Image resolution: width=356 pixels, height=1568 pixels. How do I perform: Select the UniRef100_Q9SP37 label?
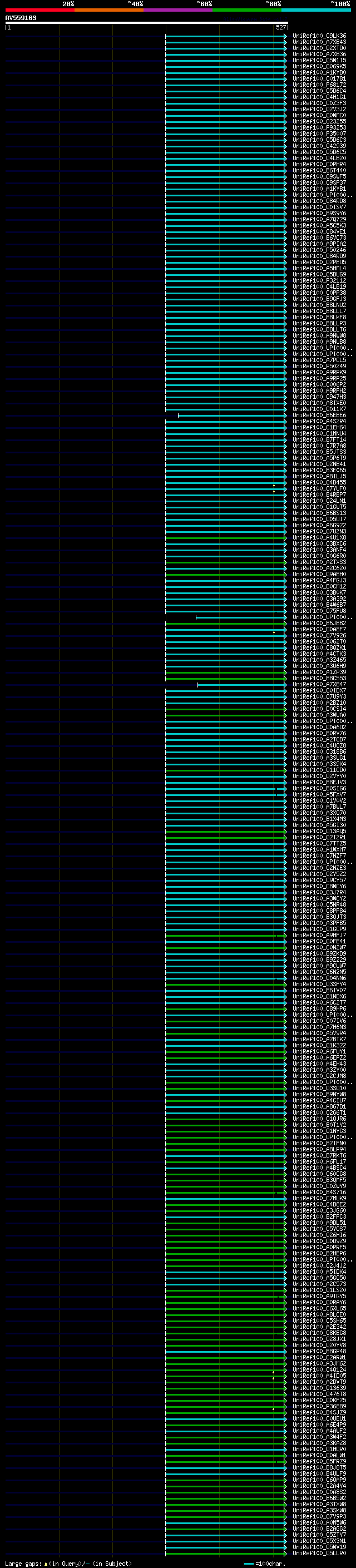[319, 182]
